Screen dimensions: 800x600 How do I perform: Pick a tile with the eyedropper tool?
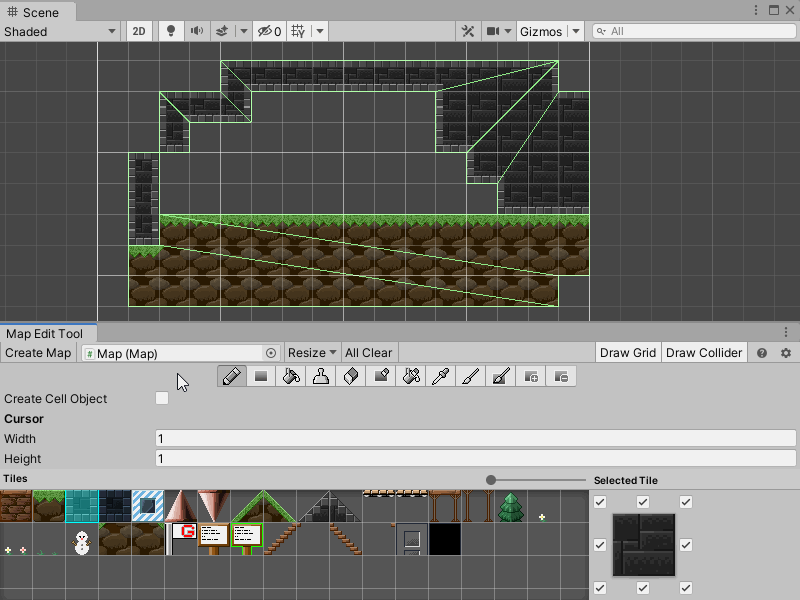coord(441,376)
